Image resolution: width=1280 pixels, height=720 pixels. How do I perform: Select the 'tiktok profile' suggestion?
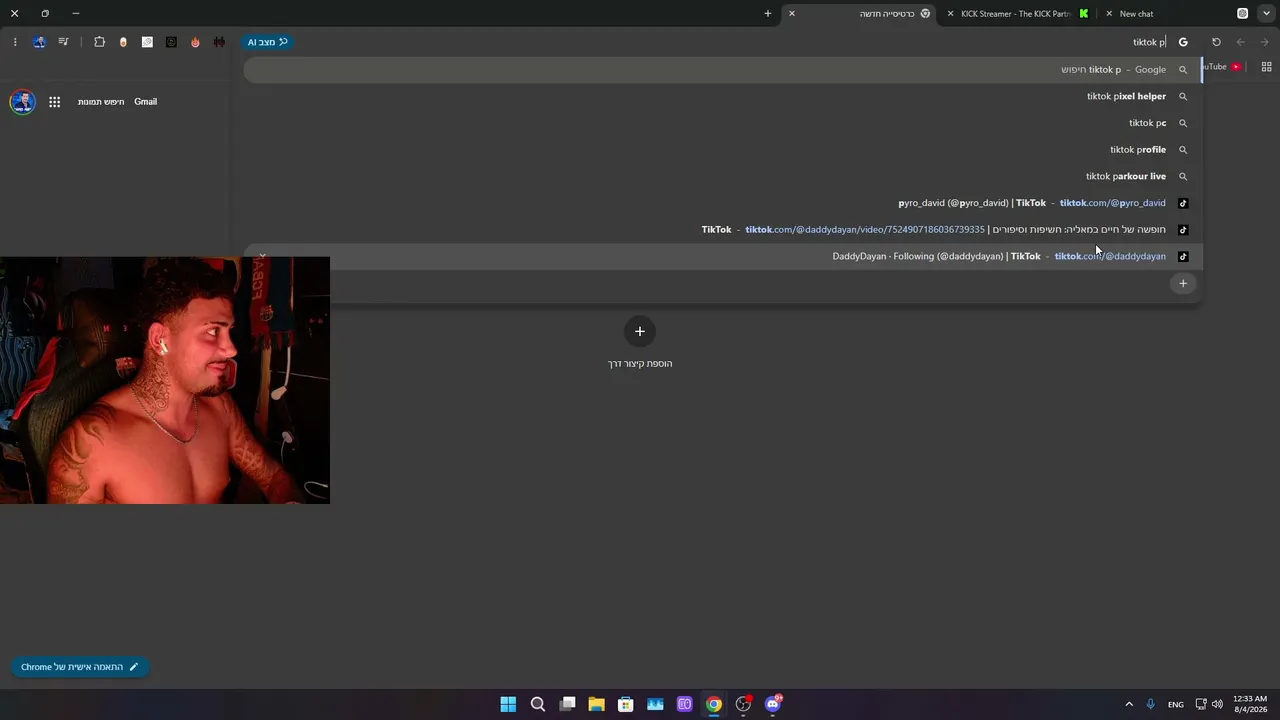722,150
